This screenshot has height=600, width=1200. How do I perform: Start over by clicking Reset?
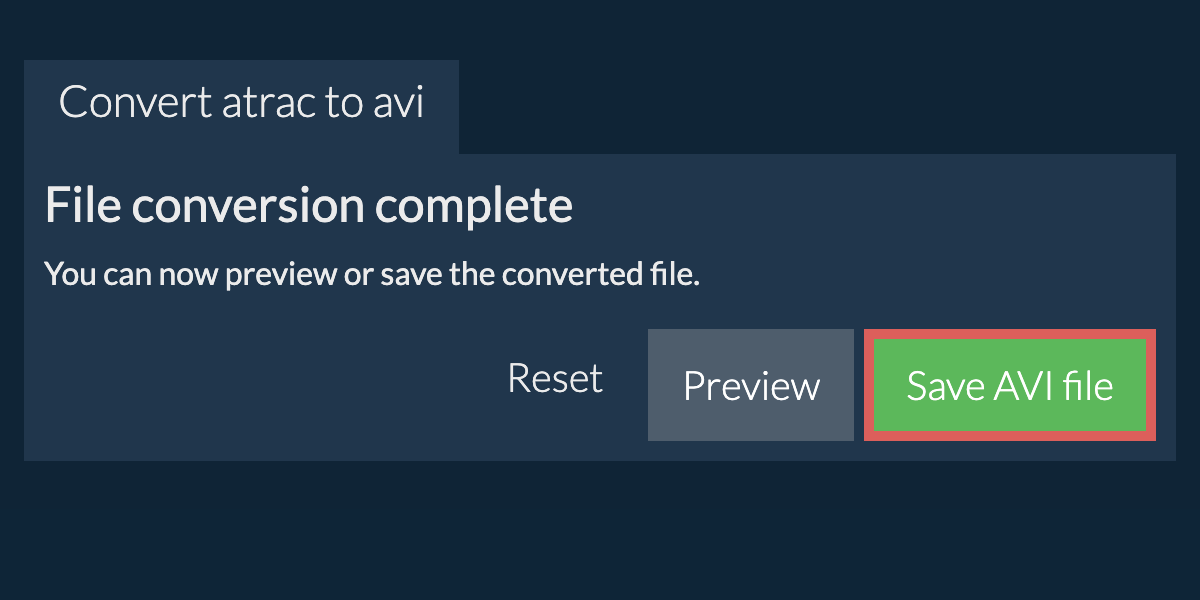pyautogui.click(x=555, y=379)
